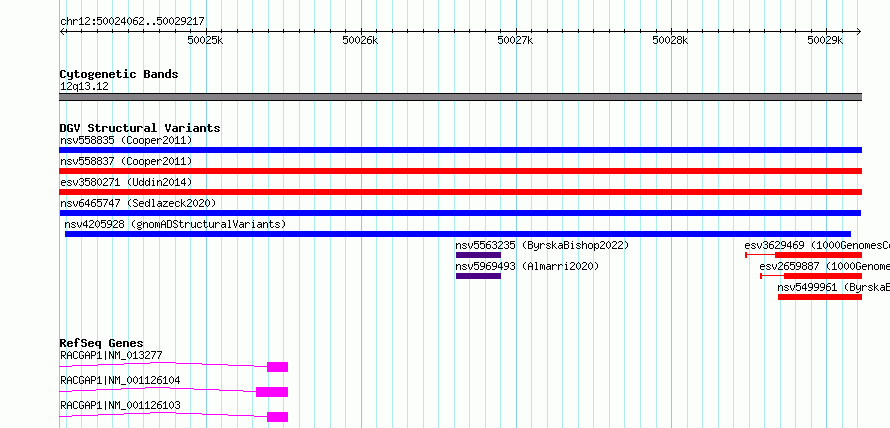
Task: Click the RefSeq Genes track title
Action: (x=102, y=343)
